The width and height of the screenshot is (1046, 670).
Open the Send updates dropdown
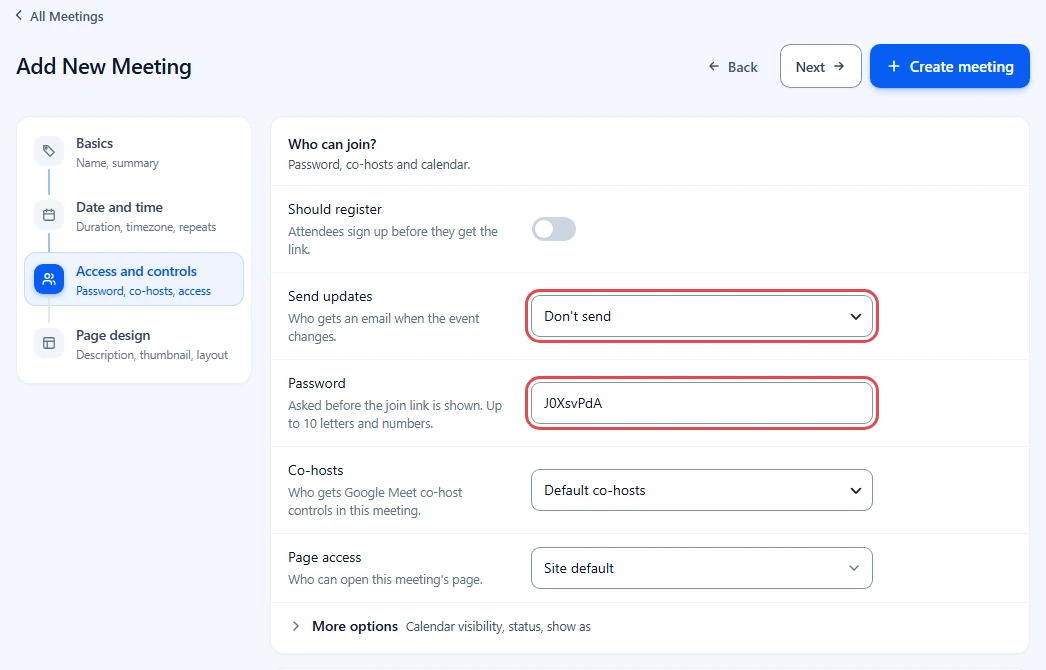coord(701,316)
